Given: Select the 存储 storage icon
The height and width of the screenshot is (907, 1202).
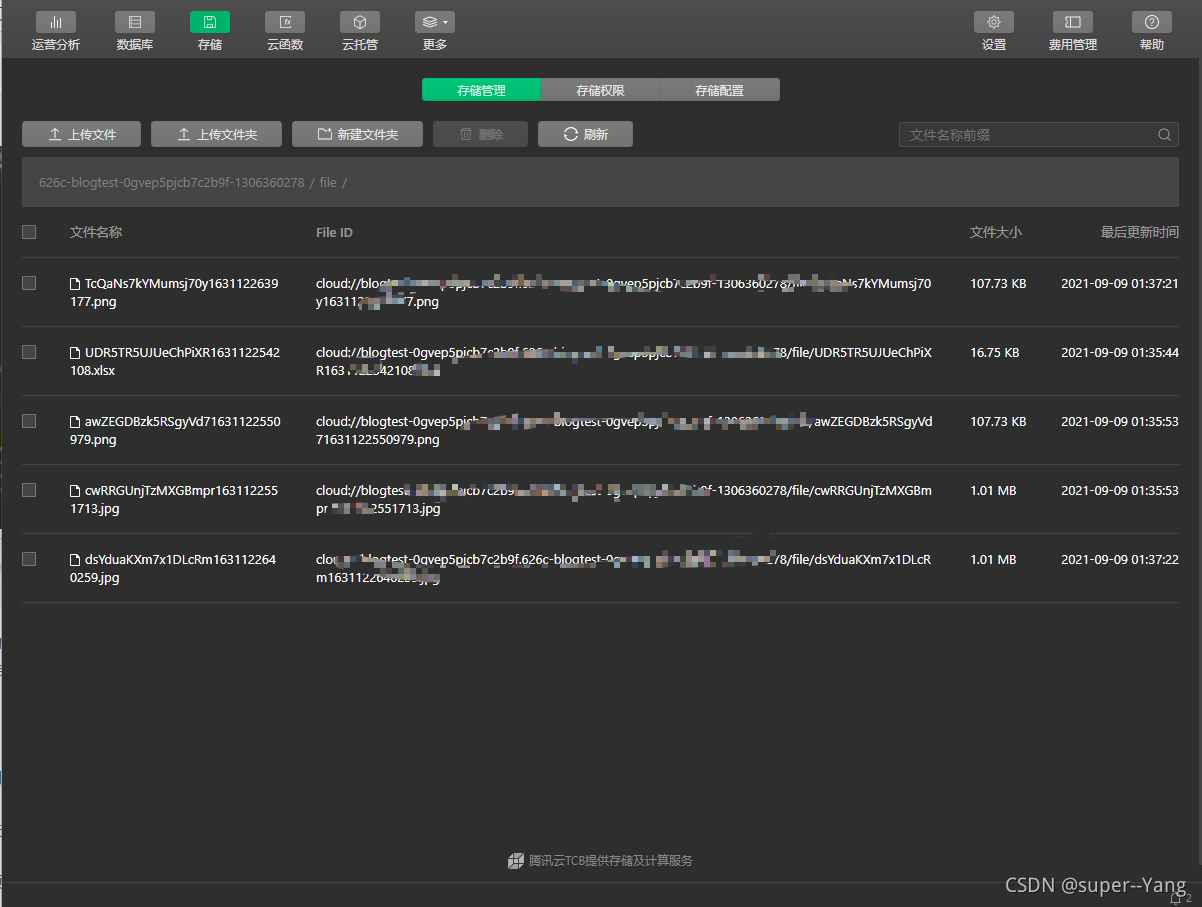Looking at the screenshot, I should [210, 22].
